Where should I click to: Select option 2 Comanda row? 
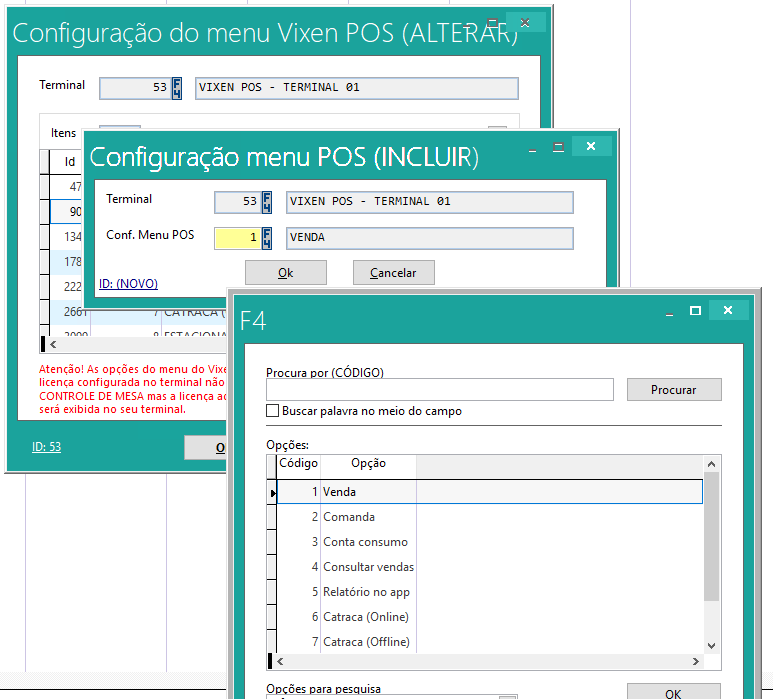click(x=490, y=517)
